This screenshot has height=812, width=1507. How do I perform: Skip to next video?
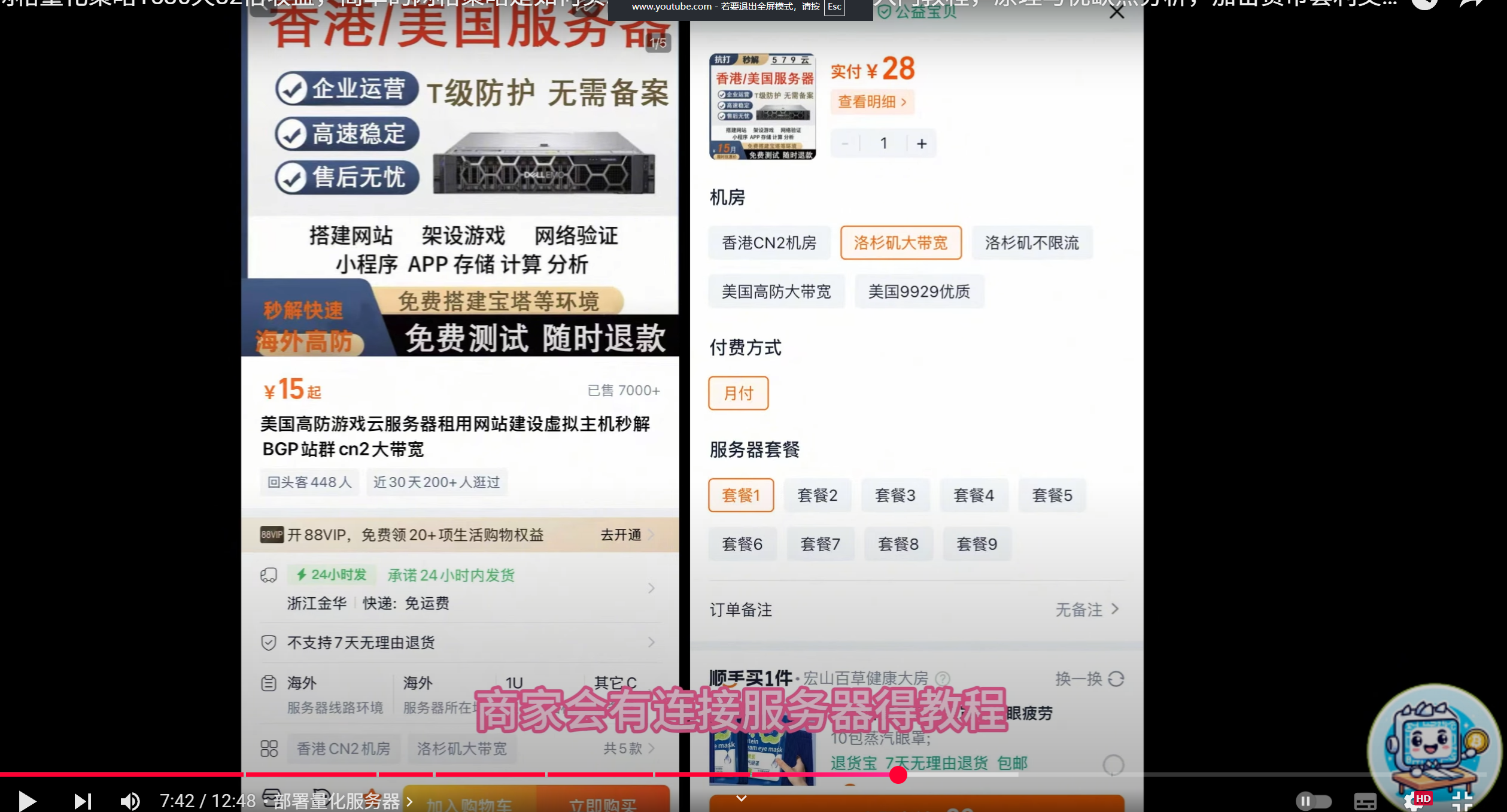83,801
